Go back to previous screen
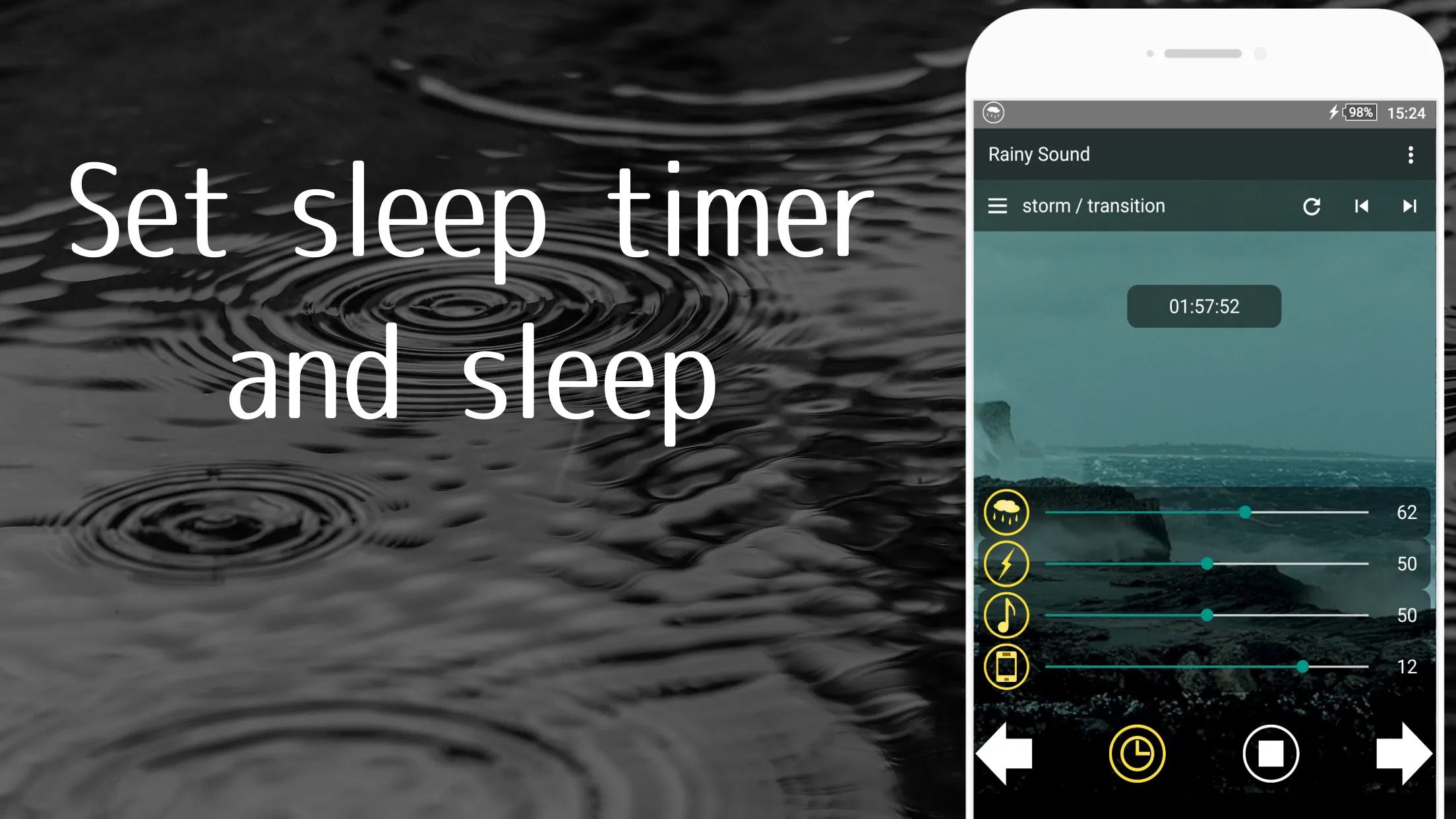1456x819 pixels. tap(1005, 754)
